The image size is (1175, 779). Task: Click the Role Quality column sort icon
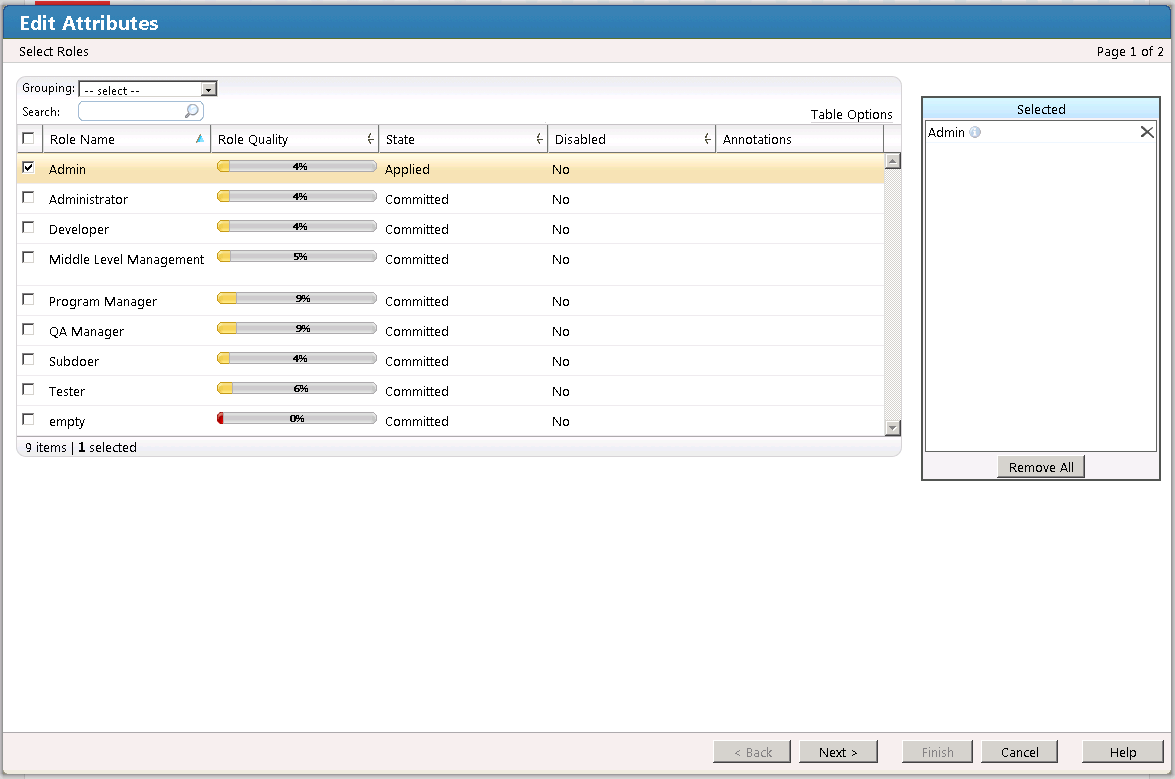370,139
